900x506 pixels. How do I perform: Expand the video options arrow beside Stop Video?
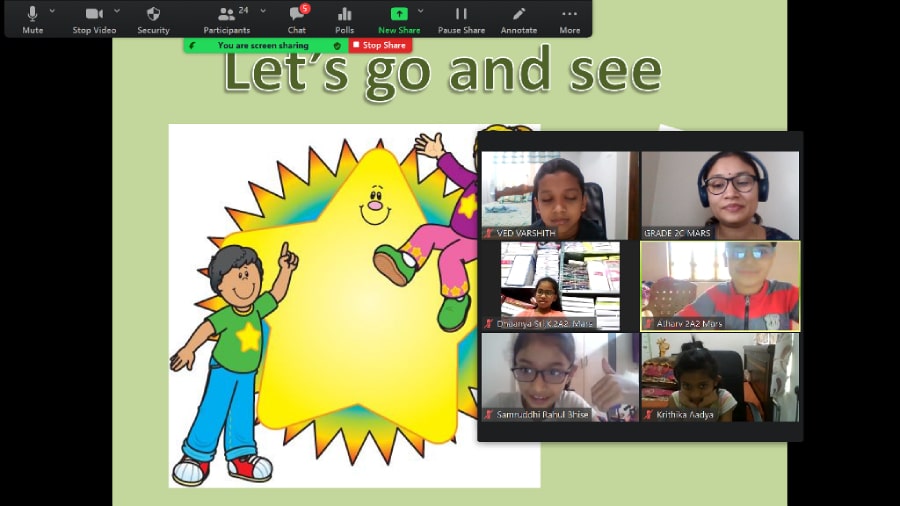117,11
